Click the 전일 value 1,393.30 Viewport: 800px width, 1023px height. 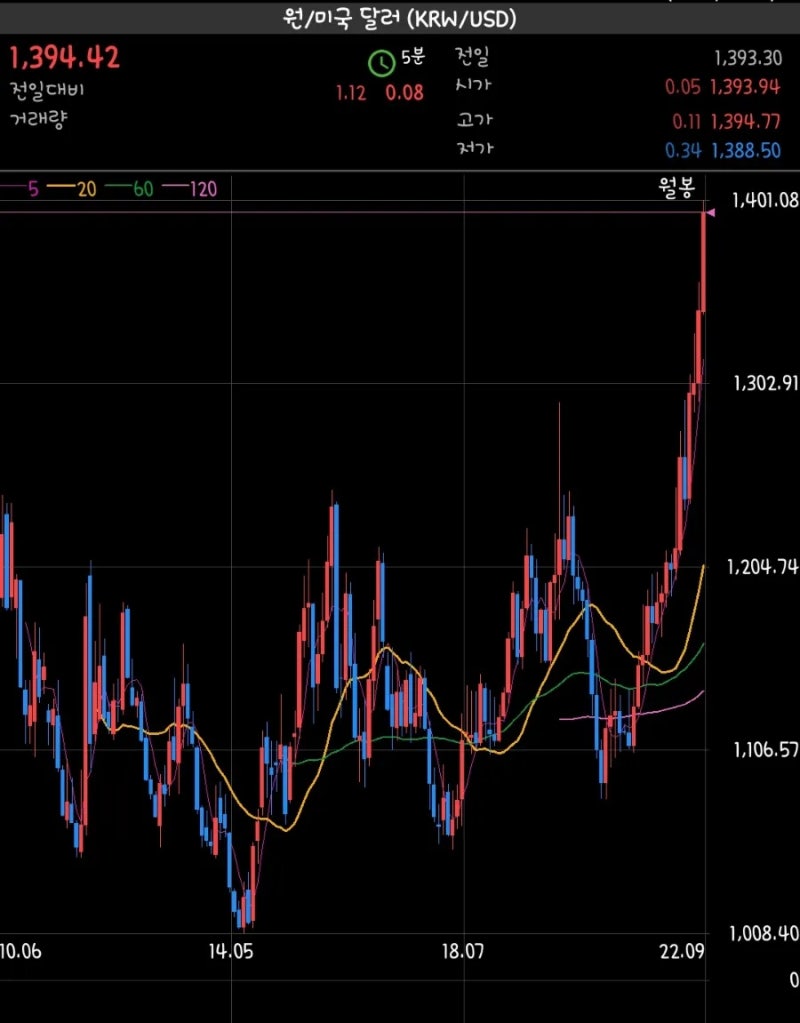(748, 58)
